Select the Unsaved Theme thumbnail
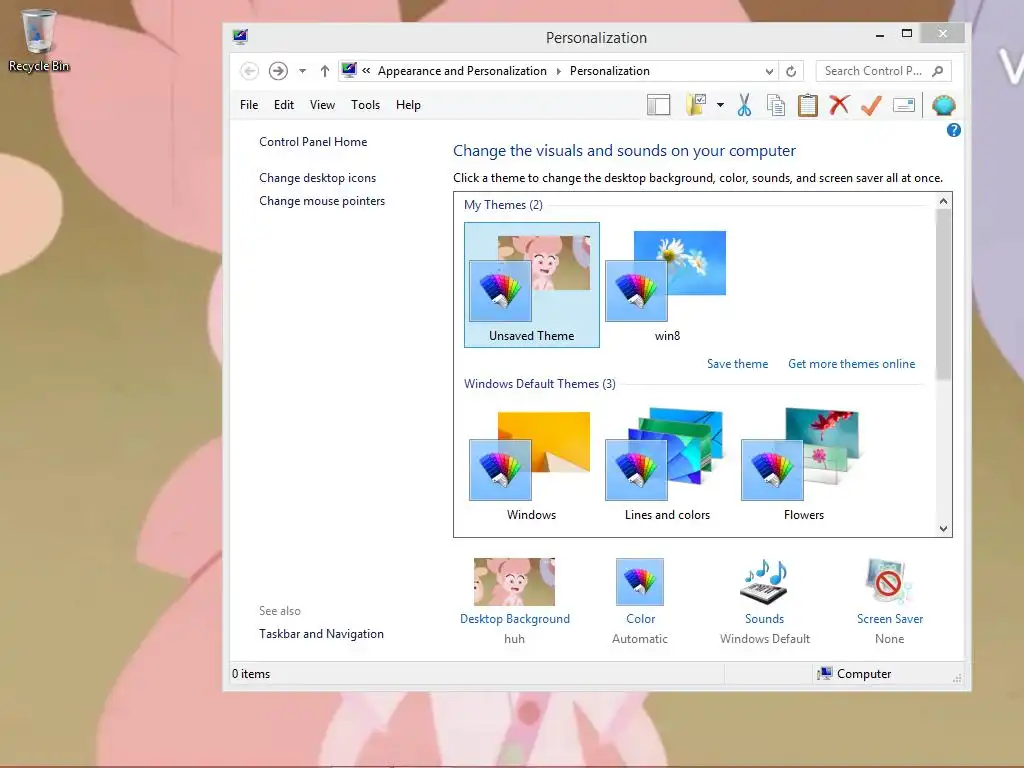This screenshot has height=768, width=1024. click(x=532, y=285)
